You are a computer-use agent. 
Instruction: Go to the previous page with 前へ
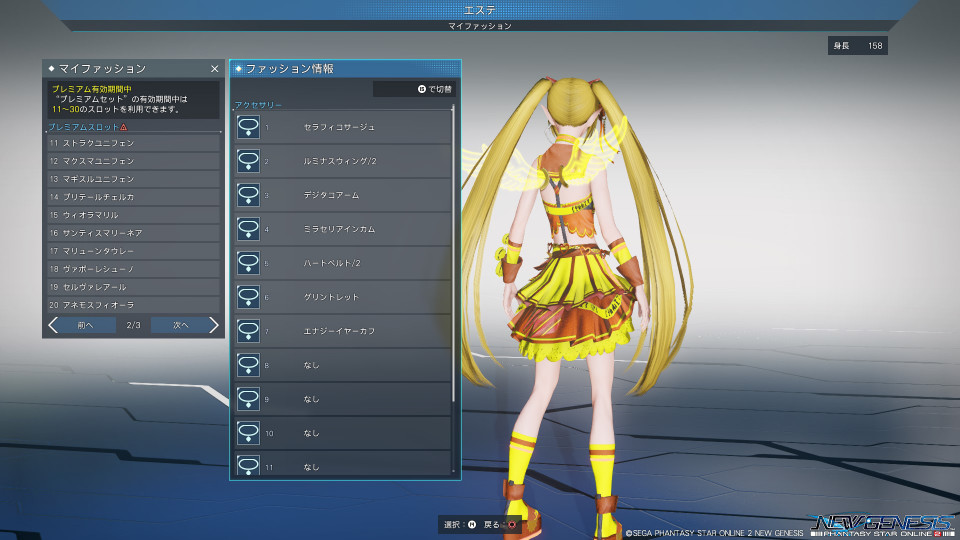coord(85,325)
